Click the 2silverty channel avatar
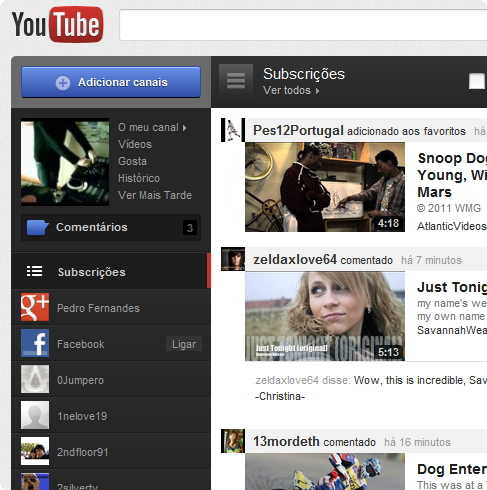 click(x=35, y=481)
